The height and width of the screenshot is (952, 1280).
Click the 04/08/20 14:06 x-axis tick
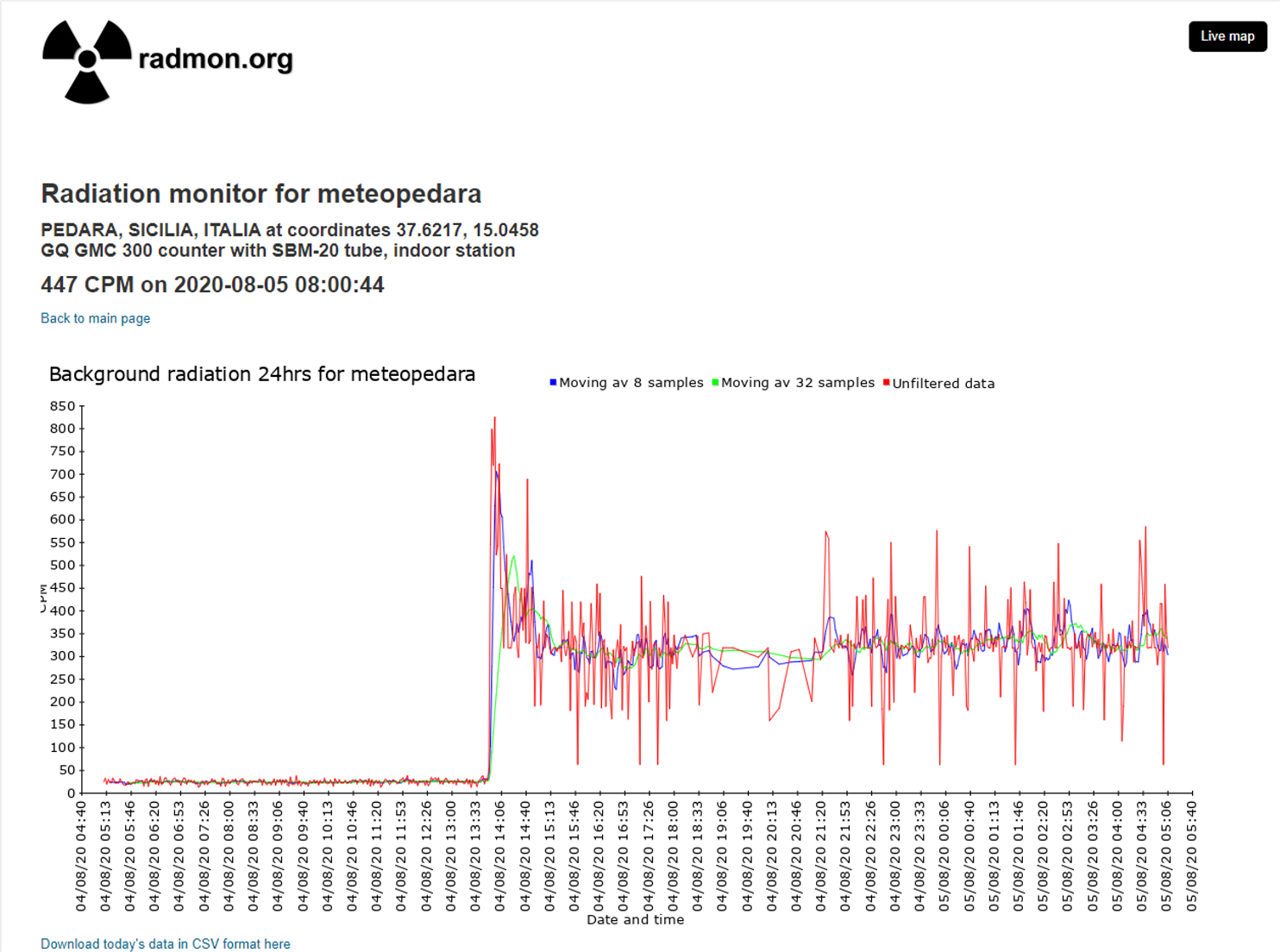coord(500,855)
